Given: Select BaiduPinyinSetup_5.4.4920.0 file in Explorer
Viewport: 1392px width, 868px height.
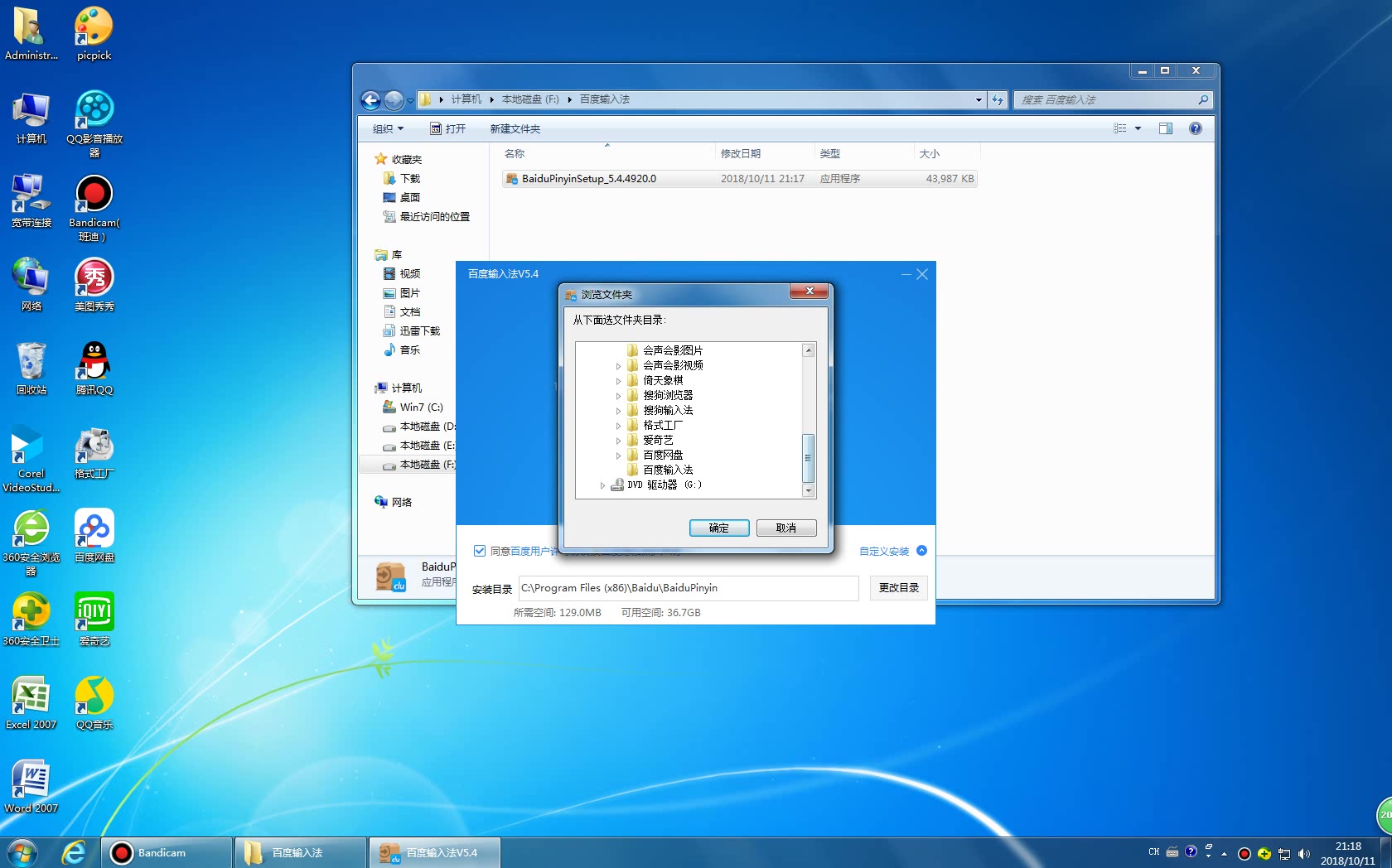Looking at the screenshot, I should 739,179.
